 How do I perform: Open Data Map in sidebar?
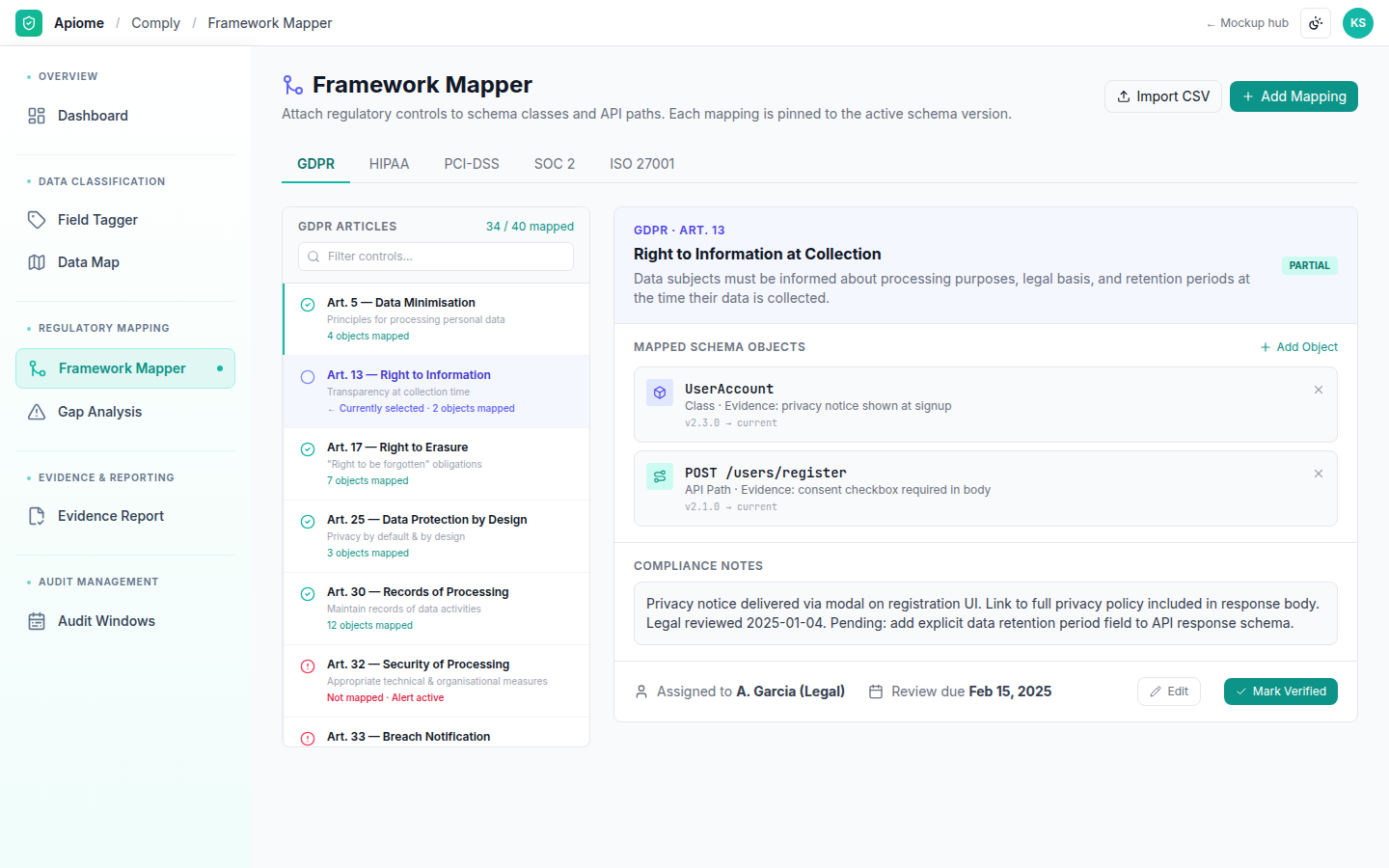click(125, 262)
